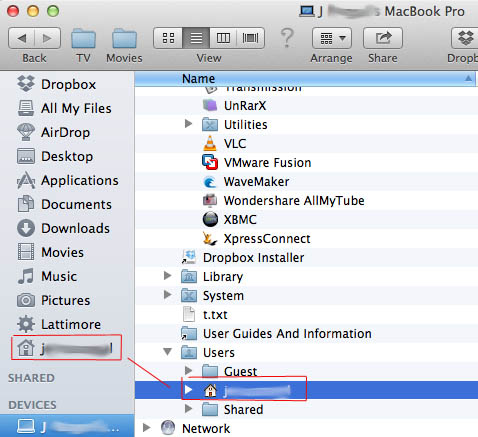The width and height of the screenshot is (478, 437).
Task: Click the Share toolbar button
Action: pos(383,38)
